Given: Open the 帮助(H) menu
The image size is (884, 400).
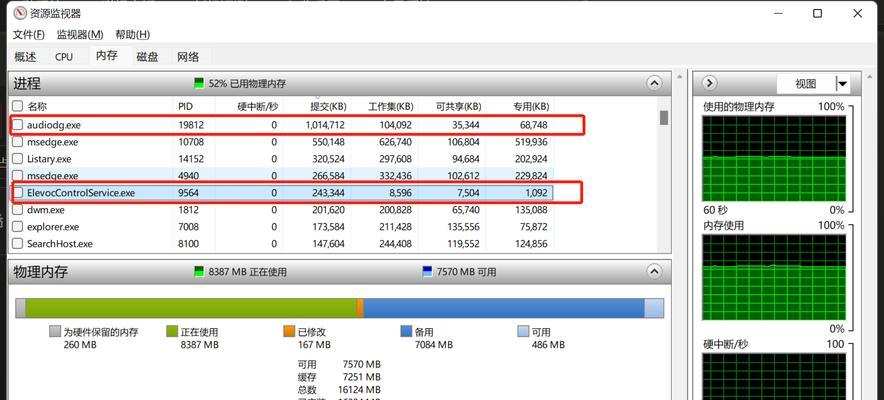Looking at the screenshot, I should [132, 34].
